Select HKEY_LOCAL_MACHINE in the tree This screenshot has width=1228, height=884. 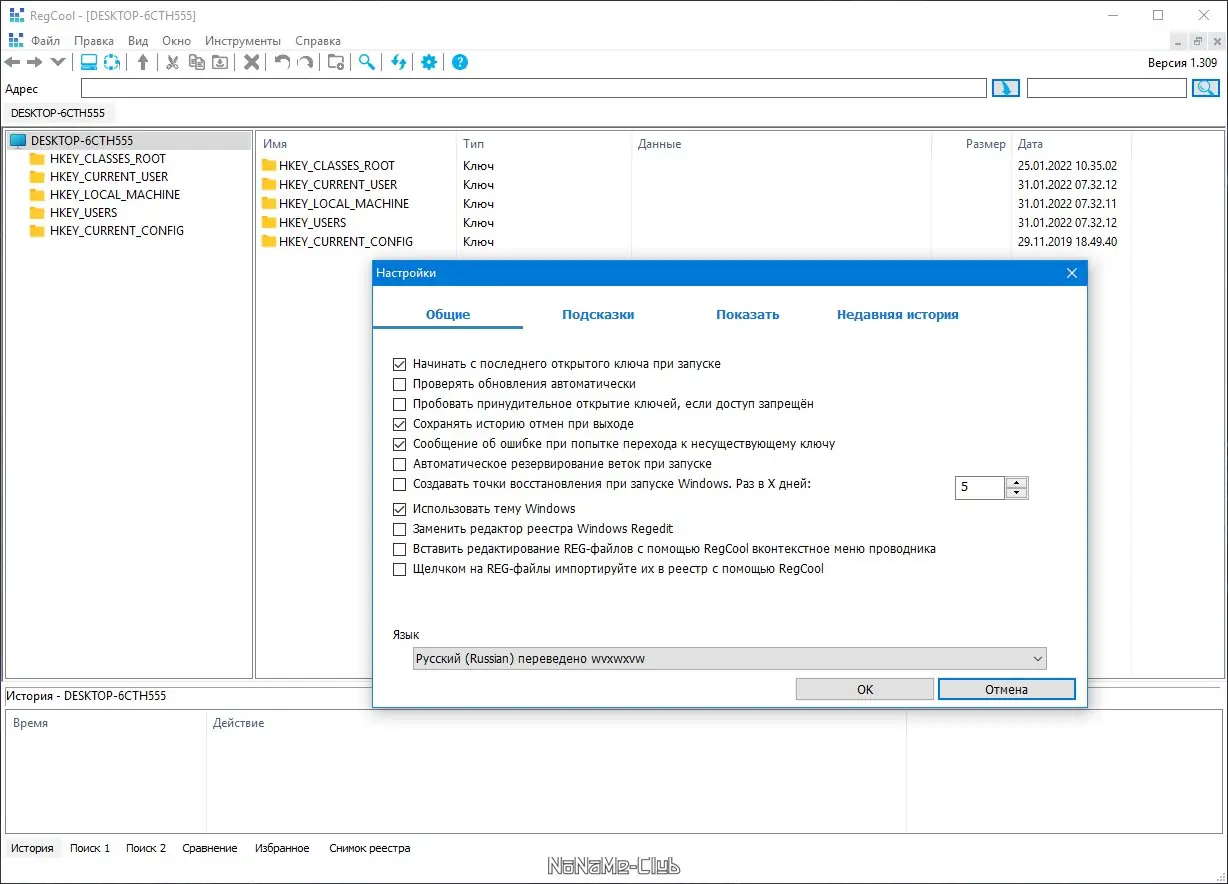(x=115, y=195)
